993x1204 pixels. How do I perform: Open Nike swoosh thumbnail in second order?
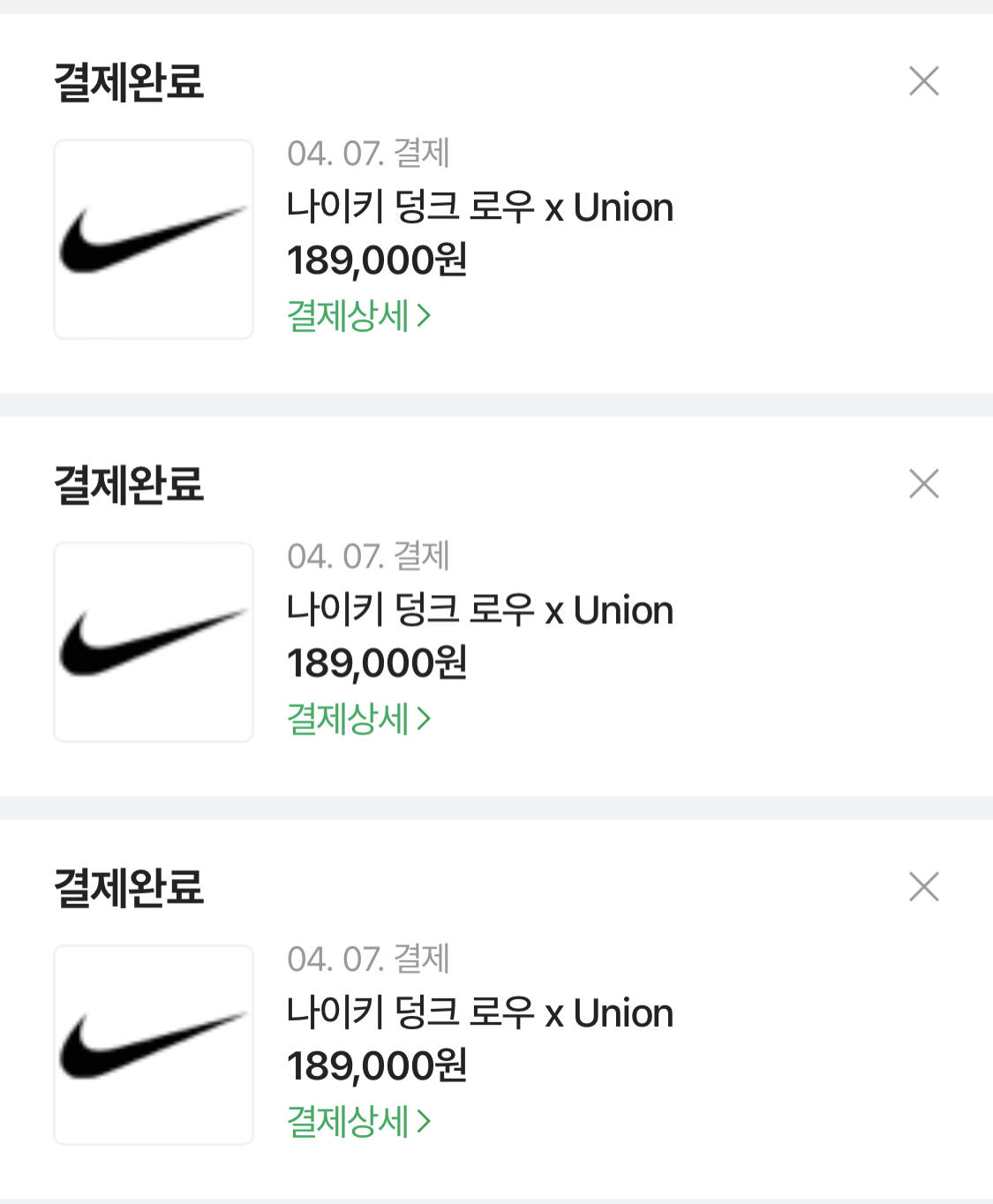click(x=154, y=642)
